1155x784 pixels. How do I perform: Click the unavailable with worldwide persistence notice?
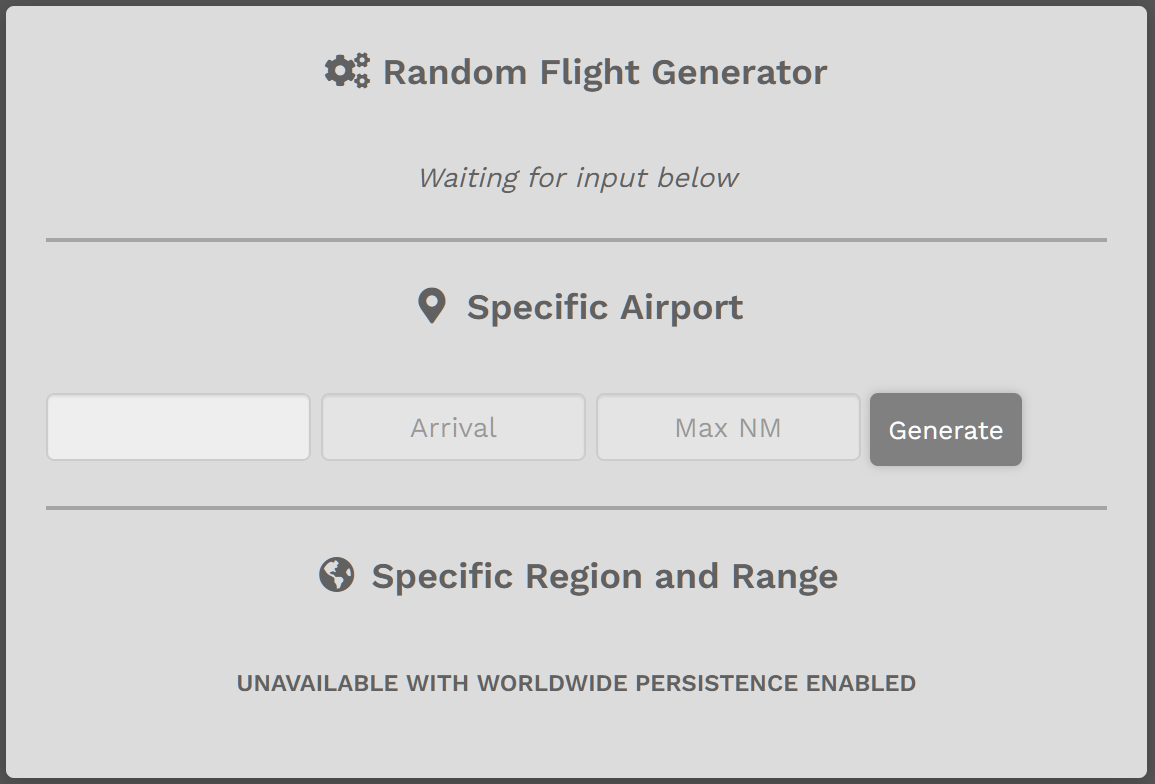(x=576, y=683)
